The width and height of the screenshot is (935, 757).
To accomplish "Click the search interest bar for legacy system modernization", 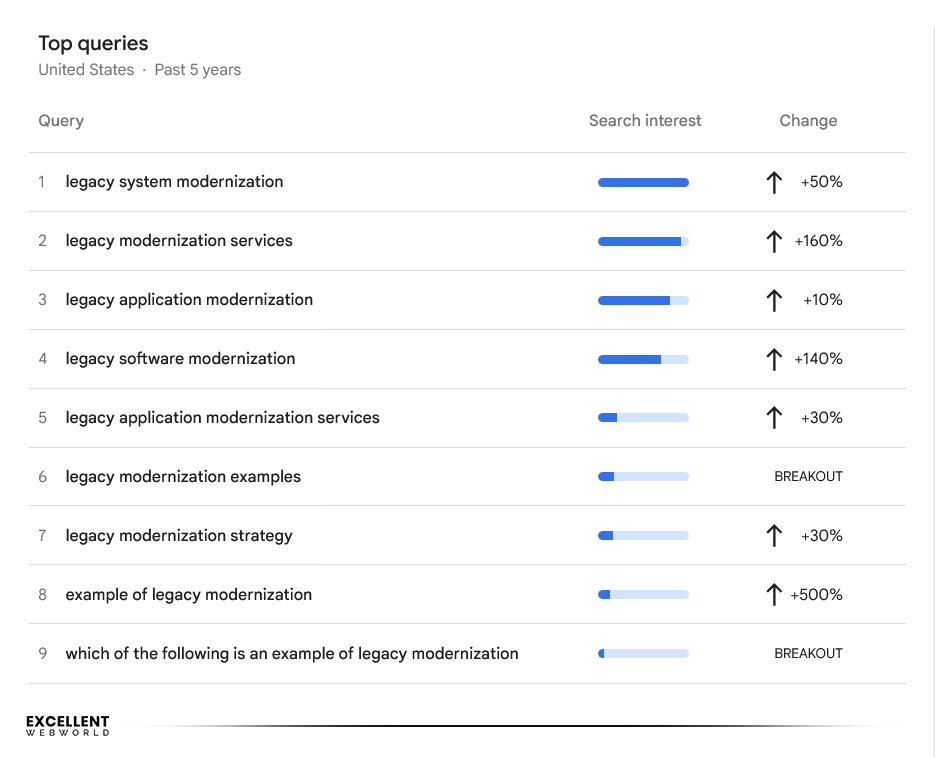I will click(x=643, y=182).
